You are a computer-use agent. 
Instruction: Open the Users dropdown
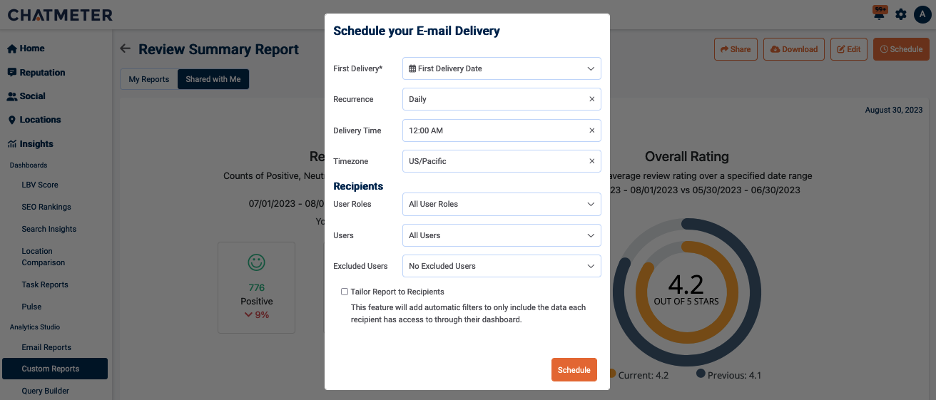click(x=502, y=235)
